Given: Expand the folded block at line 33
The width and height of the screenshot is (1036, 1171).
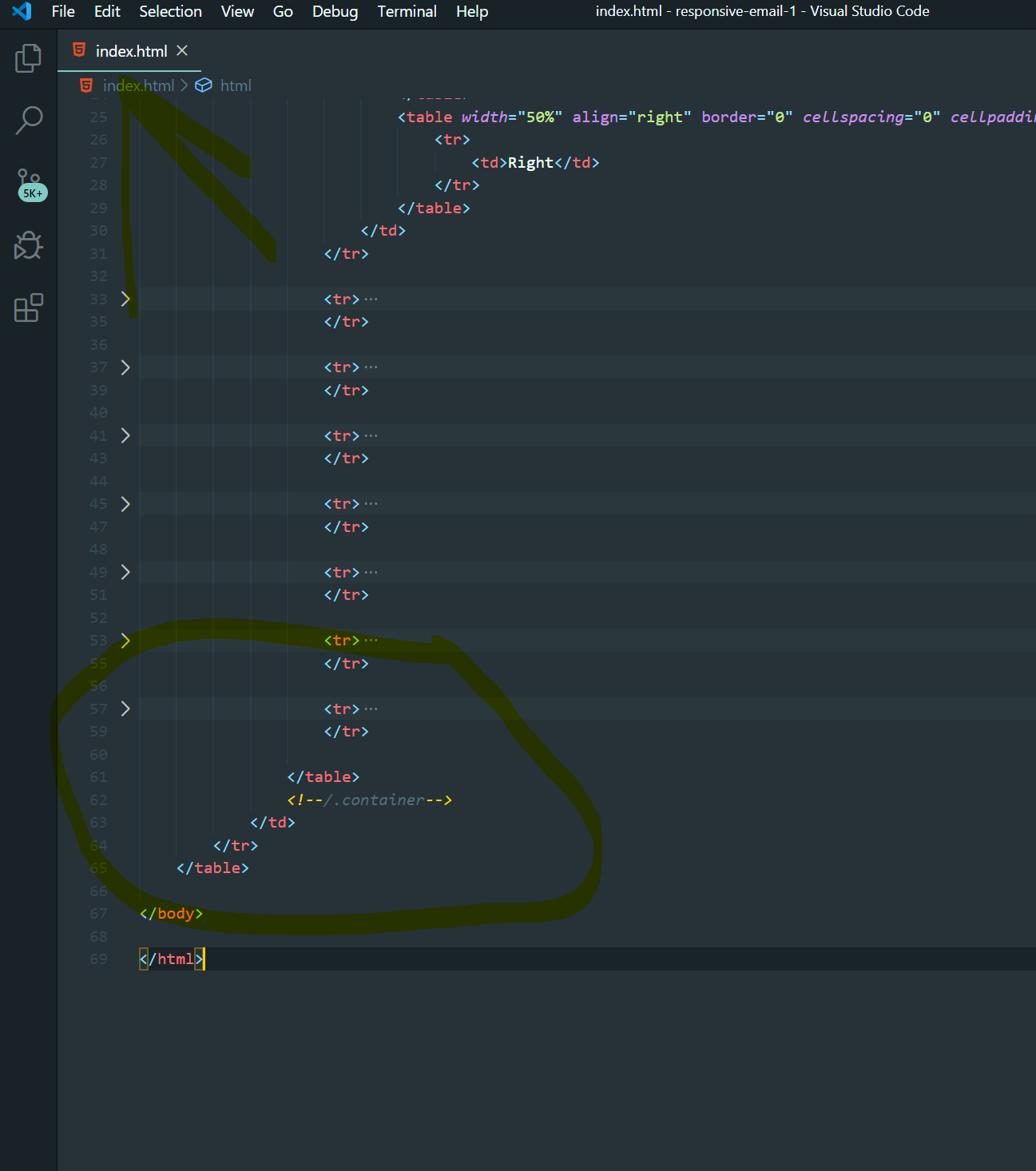Looking at the screenshot, I should click(125, 299).
